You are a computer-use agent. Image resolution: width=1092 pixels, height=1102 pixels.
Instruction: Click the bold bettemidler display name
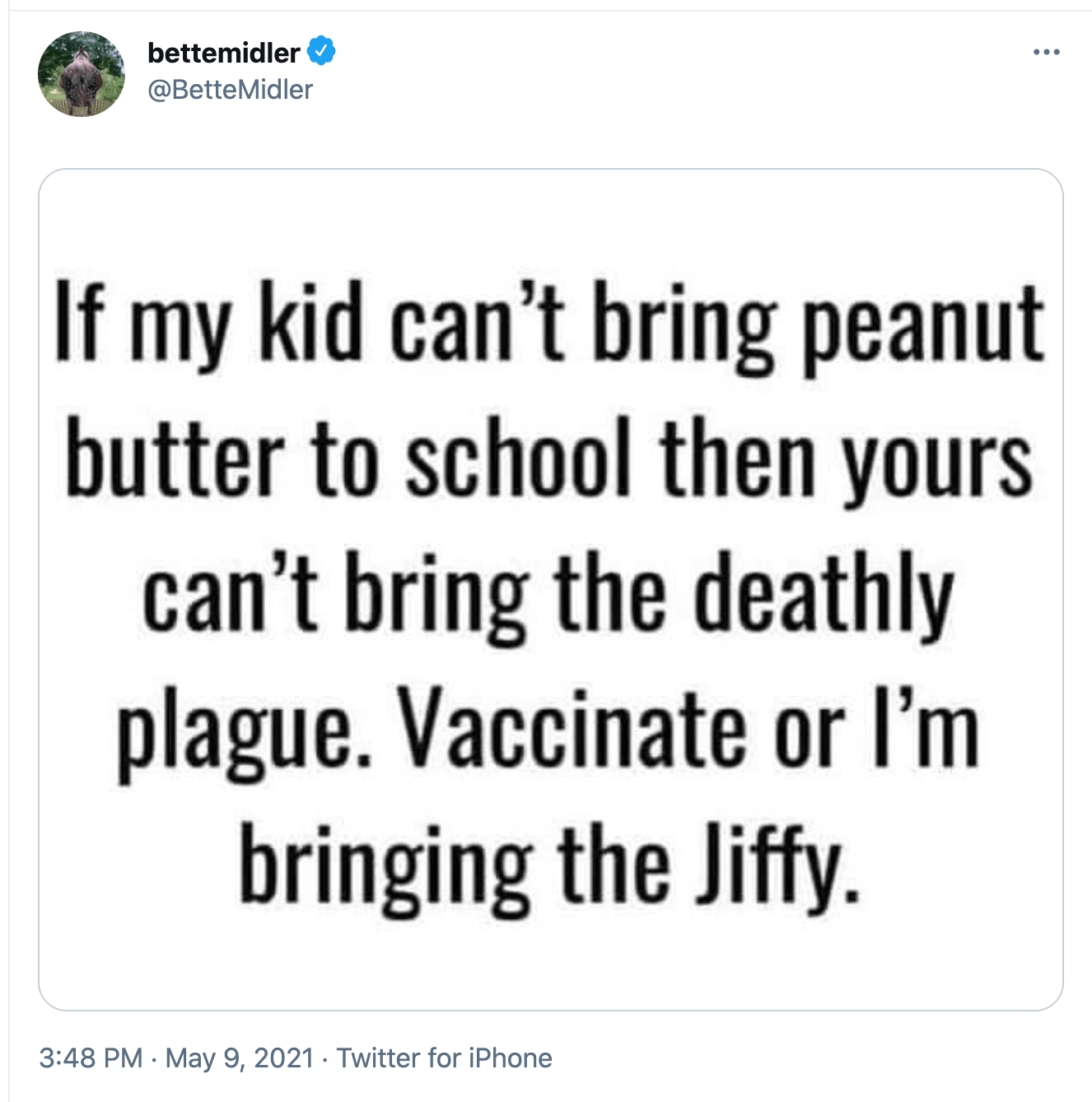[x=223, y=53]
